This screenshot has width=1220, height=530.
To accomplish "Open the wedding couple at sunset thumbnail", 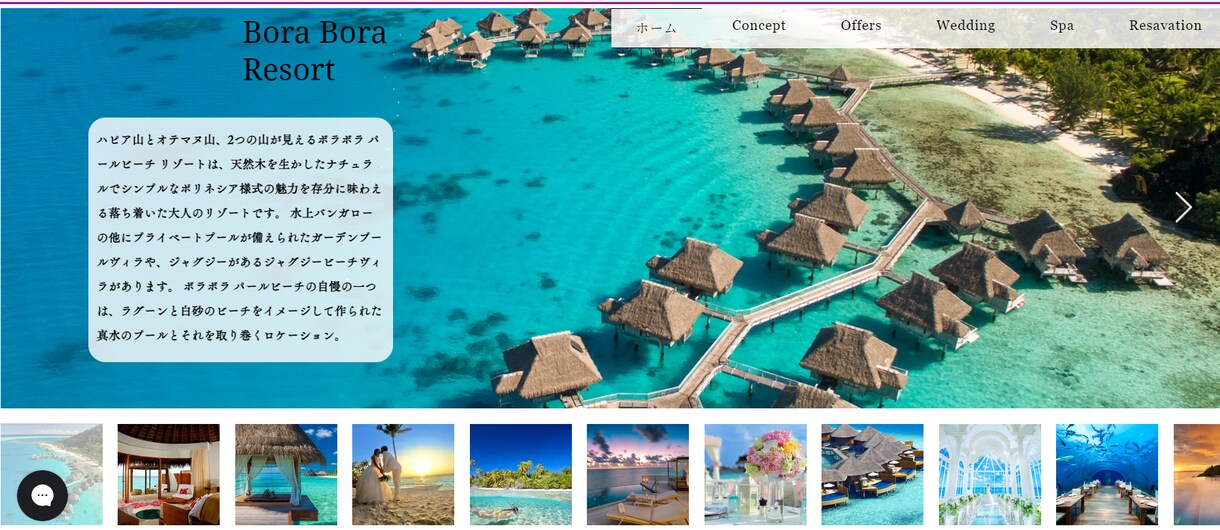I will (403, 474).
